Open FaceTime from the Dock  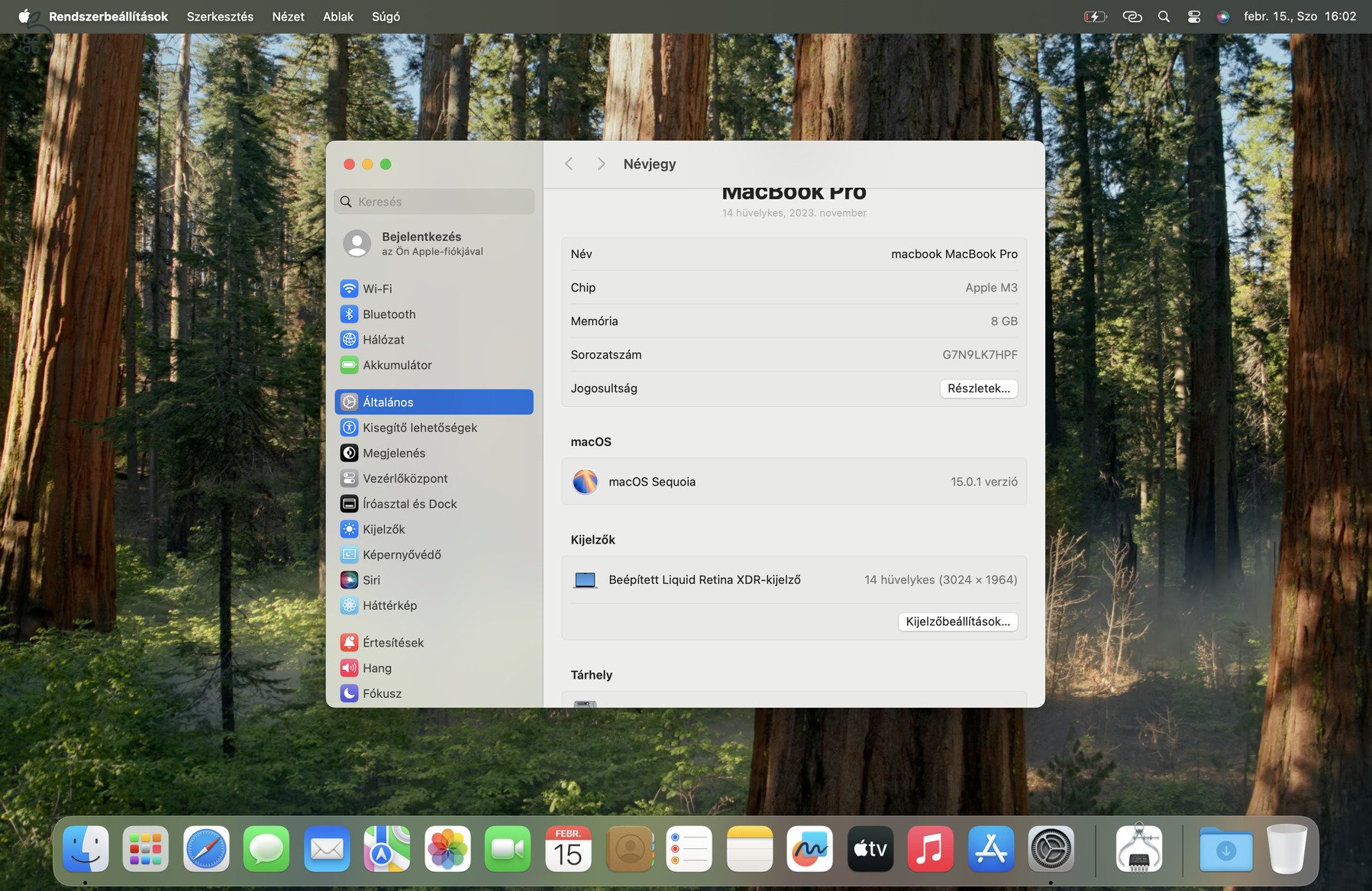508,848
